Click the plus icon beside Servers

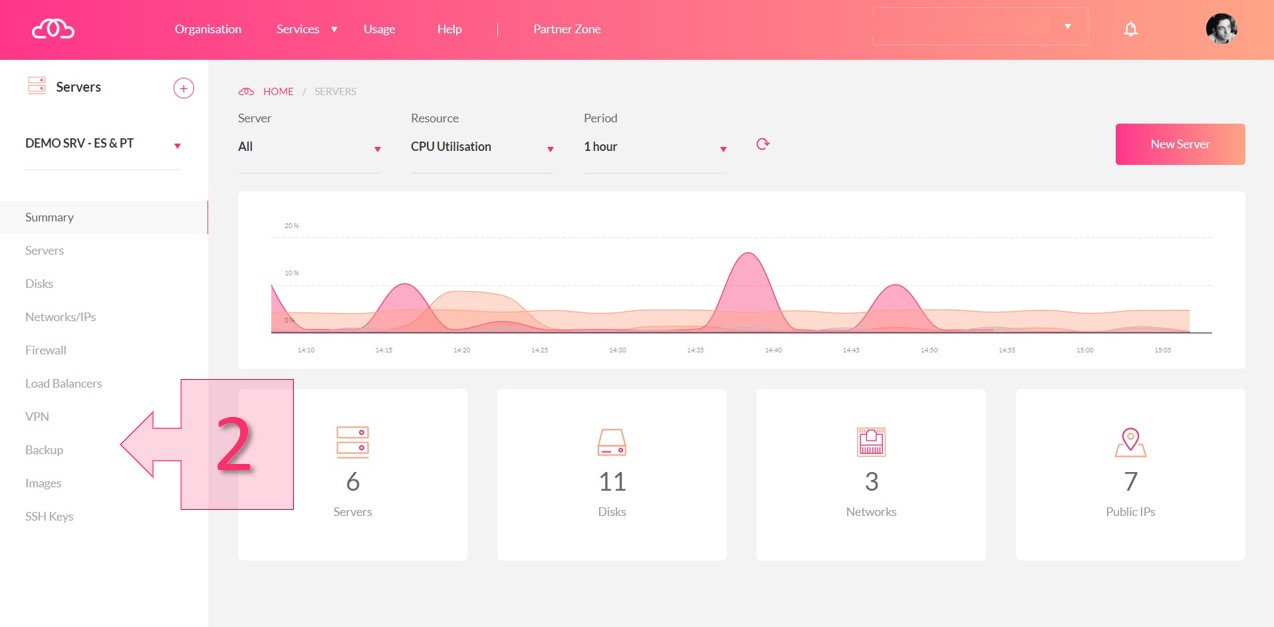pyautogui.click(x=184, y=88)
